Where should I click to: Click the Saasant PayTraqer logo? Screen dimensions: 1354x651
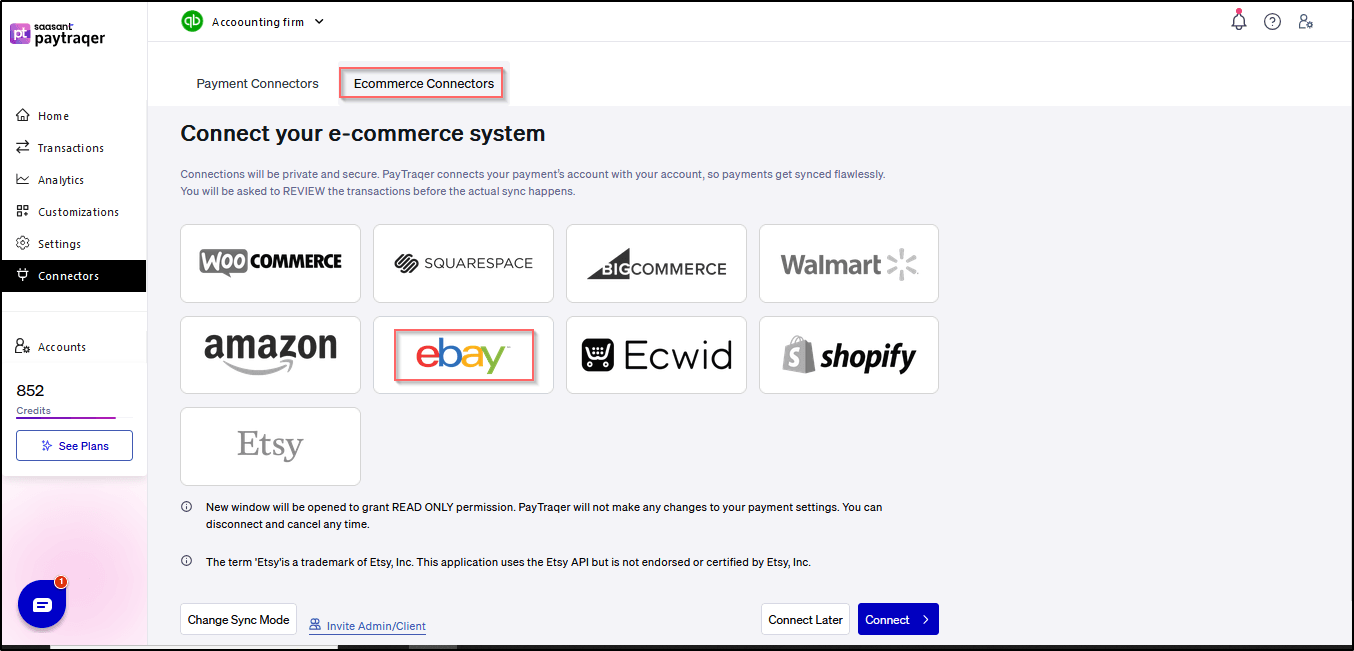[x=57, y=33]
